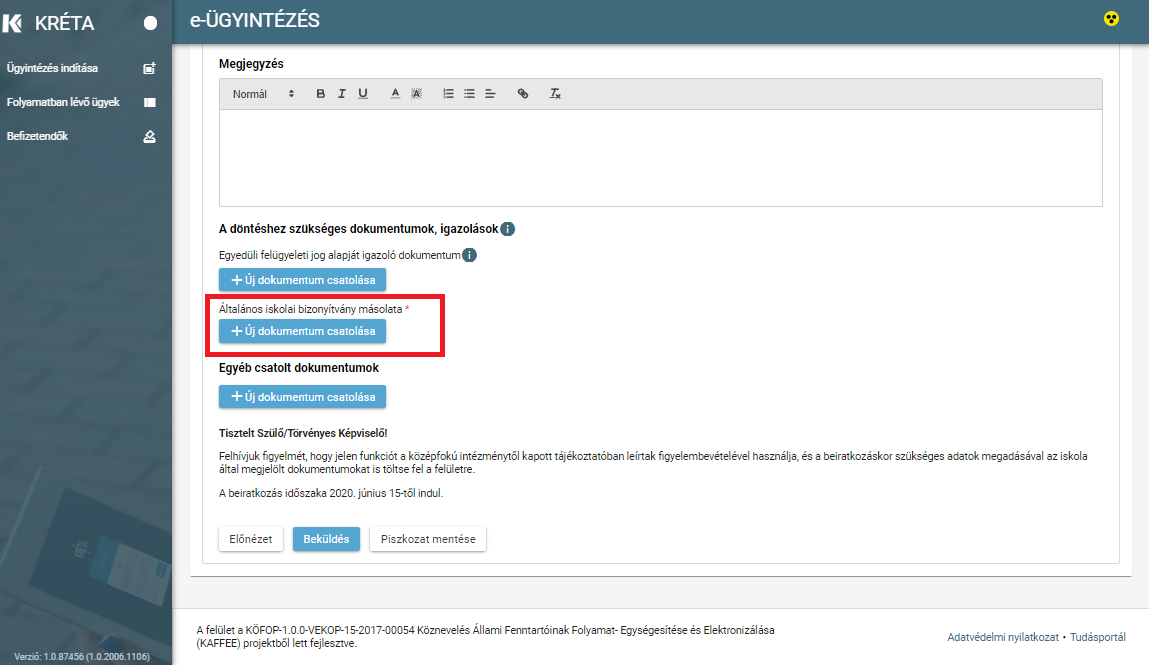
Task: Click into the Megjegyzés text area
Action: click(660, 157)
